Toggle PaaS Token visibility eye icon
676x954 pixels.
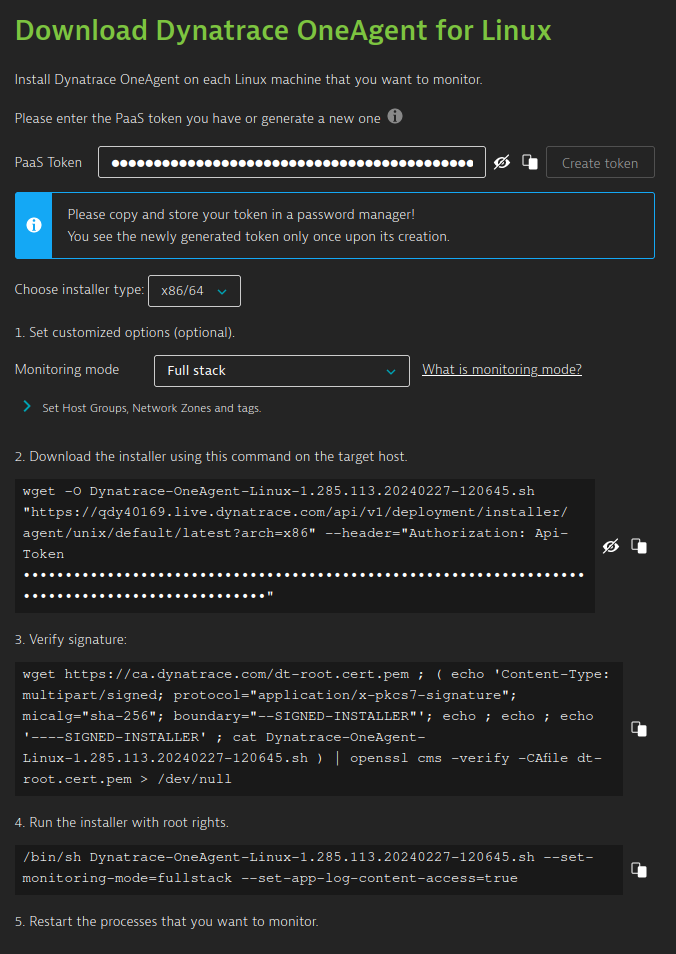click(x=501, y=162)
